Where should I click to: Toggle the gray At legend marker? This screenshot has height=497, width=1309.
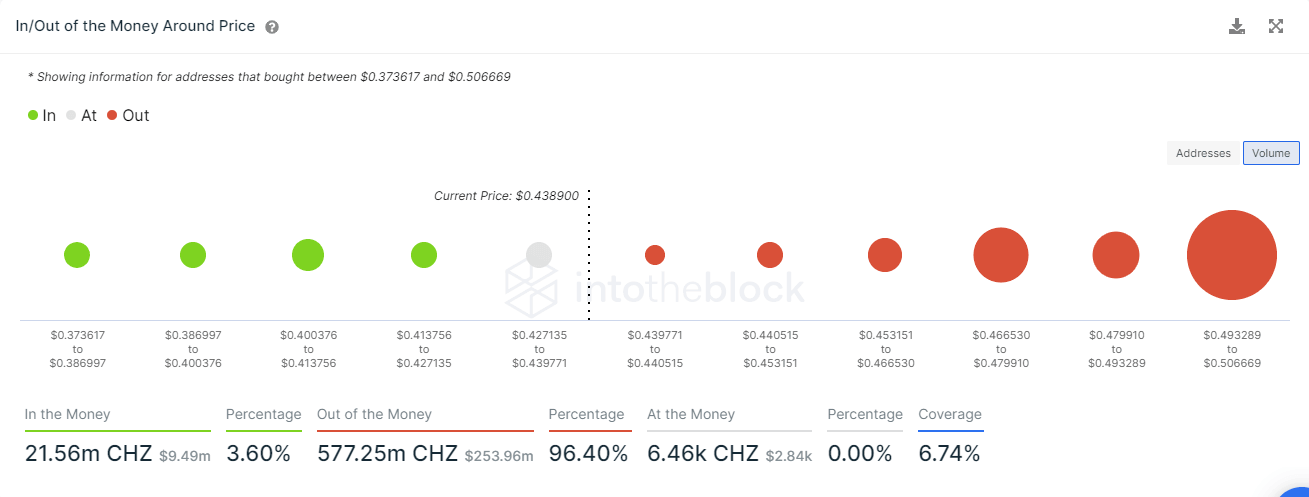pyautogui.click(x=71, y=116)
